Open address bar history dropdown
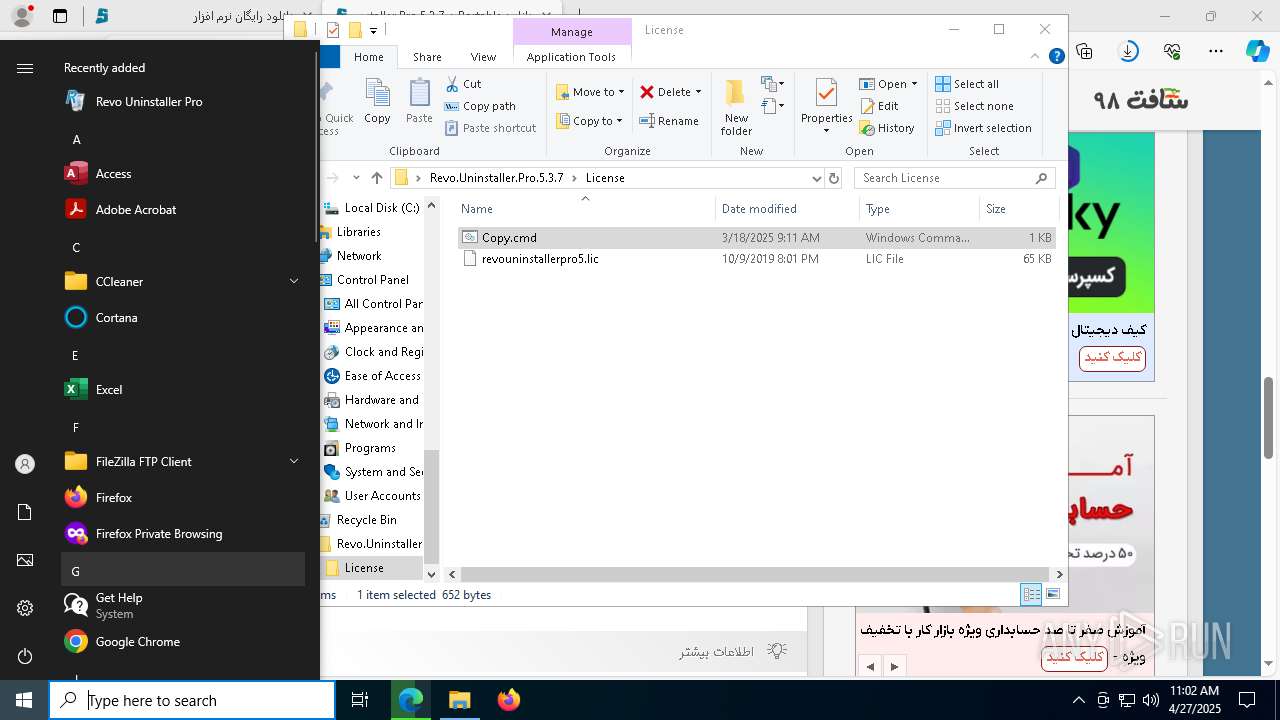This screenshot has width=1280, height=720. pyautogui.click(x=816, y=178)
